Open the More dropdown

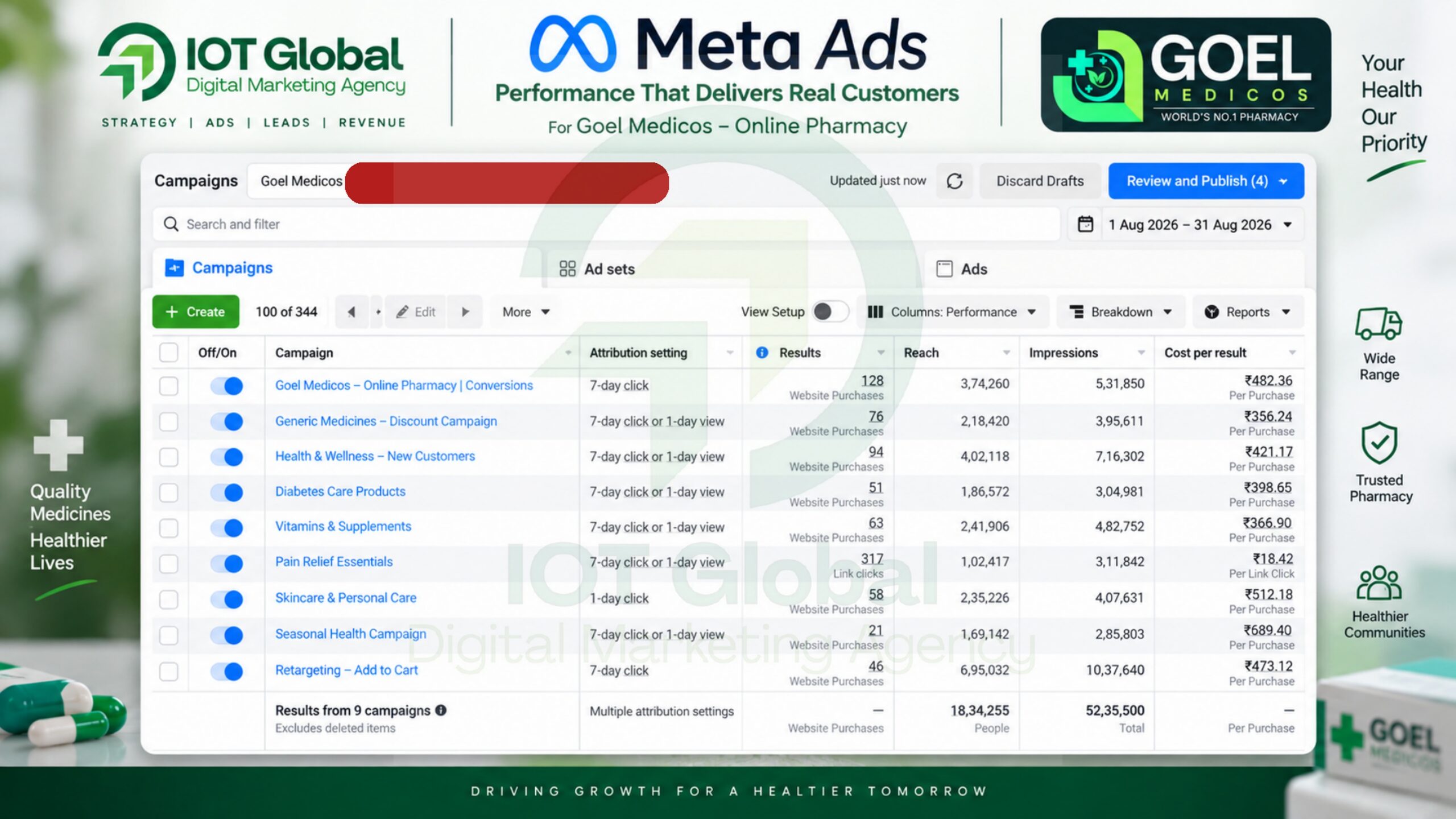[x=526, y=312]
